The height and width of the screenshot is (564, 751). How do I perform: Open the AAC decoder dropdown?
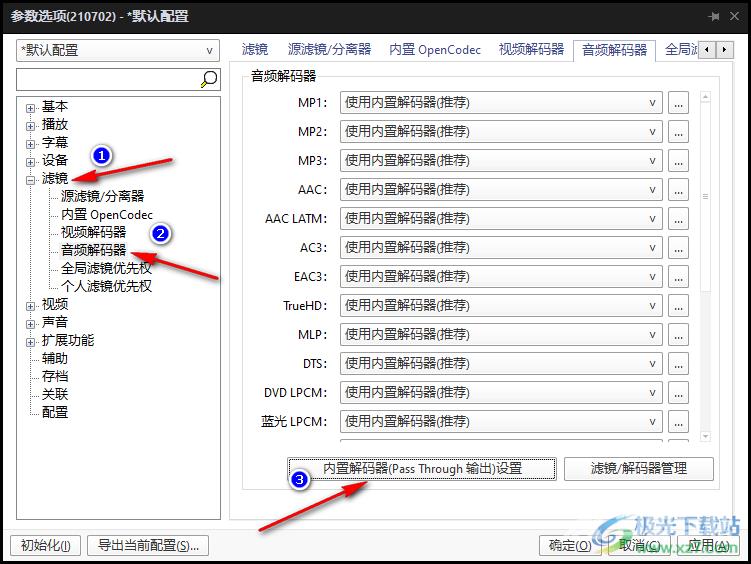click(501, 190)
